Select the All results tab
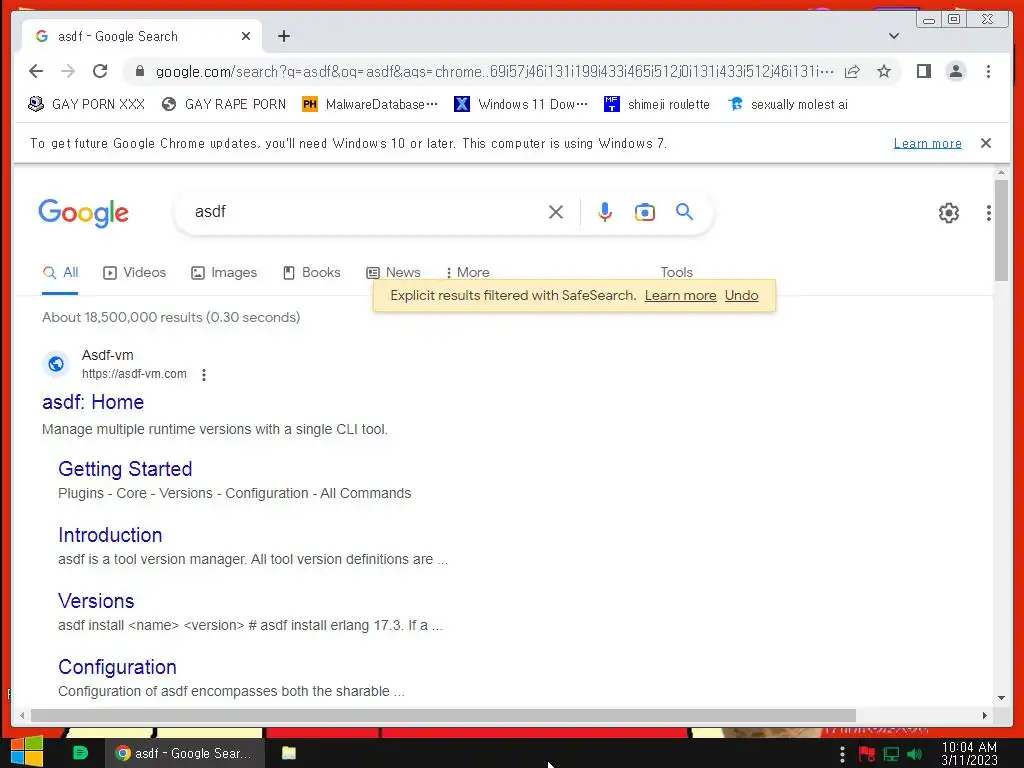This screenshot has width=1024, height=768. click(x=60, y=272)
